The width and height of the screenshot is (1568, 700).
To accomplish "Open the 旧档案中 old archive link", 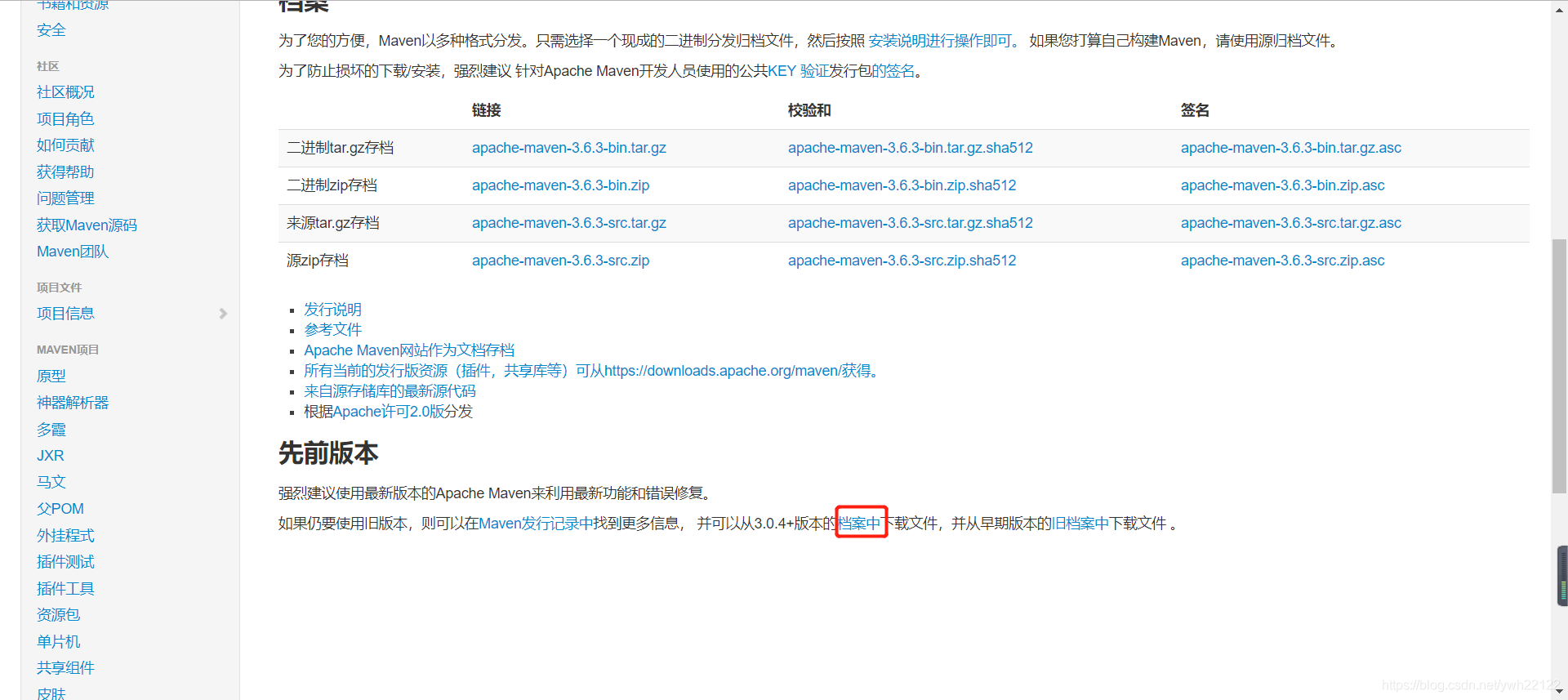I will (1080, 524).
